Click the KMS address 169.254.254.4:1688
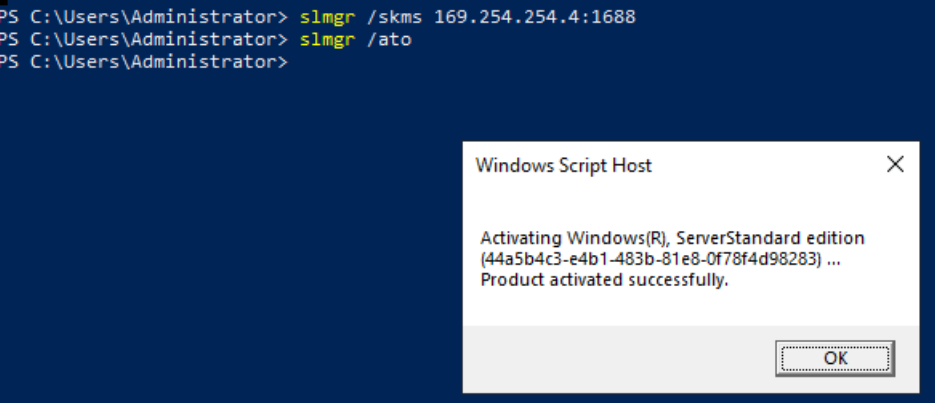The height and width of the screenshot is (403, 935). [534, 17]
